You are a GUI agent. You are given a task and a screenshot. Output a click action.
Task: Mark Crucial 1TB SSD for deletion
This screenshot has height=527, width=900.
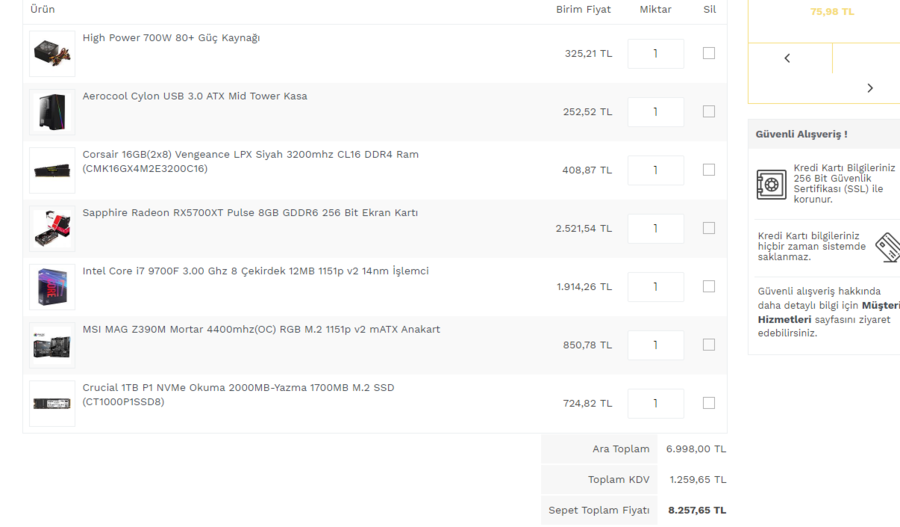[709, 403]
